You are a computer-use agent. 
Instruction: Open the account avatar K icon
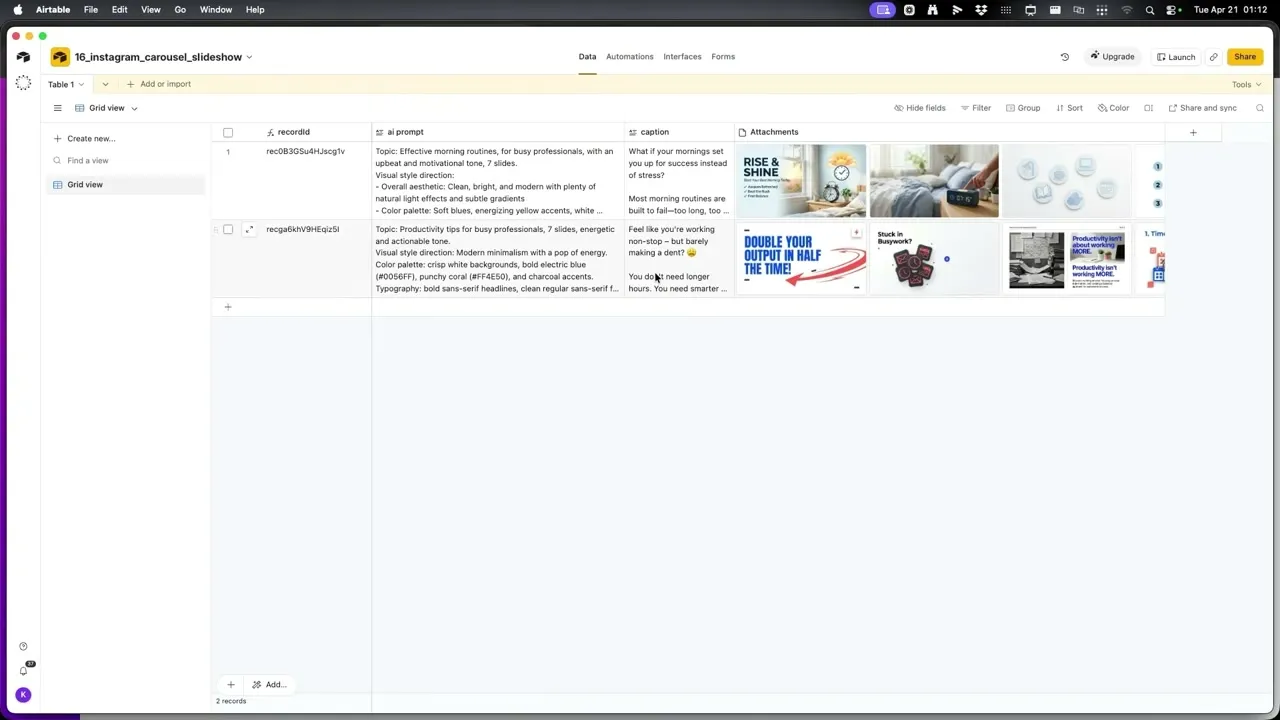[x=23, y=695]
